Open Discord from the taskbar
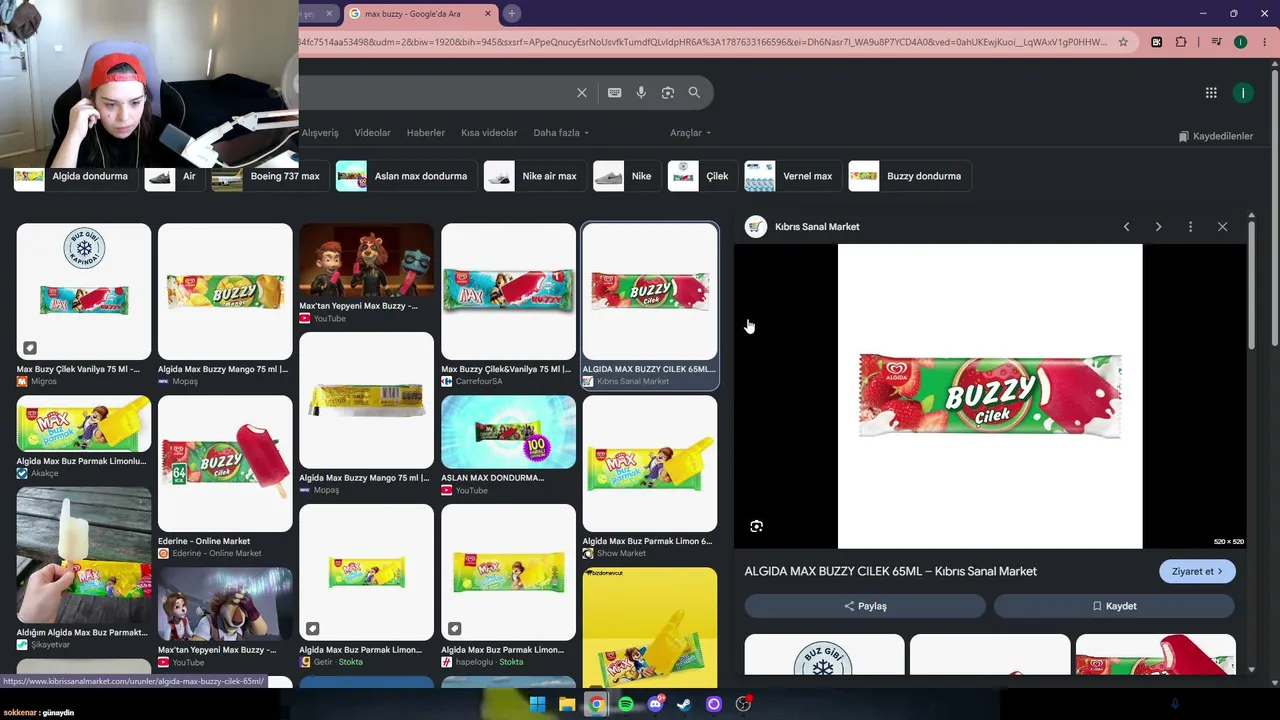This screenshot has width=1280, height=720. click(655, 704)
